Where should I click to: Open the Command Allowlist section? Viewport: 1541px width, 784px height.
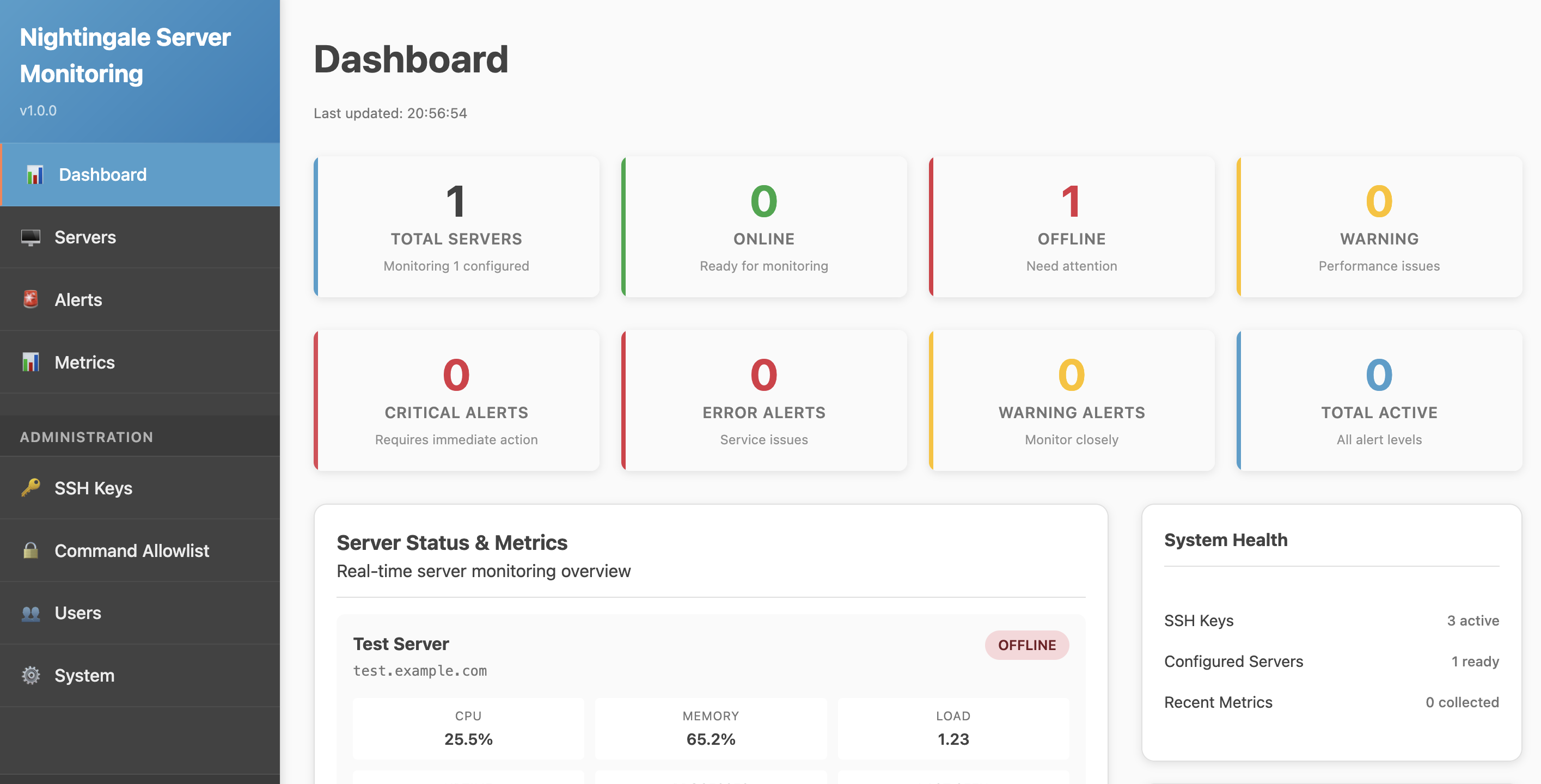click(x=132, y=550)
